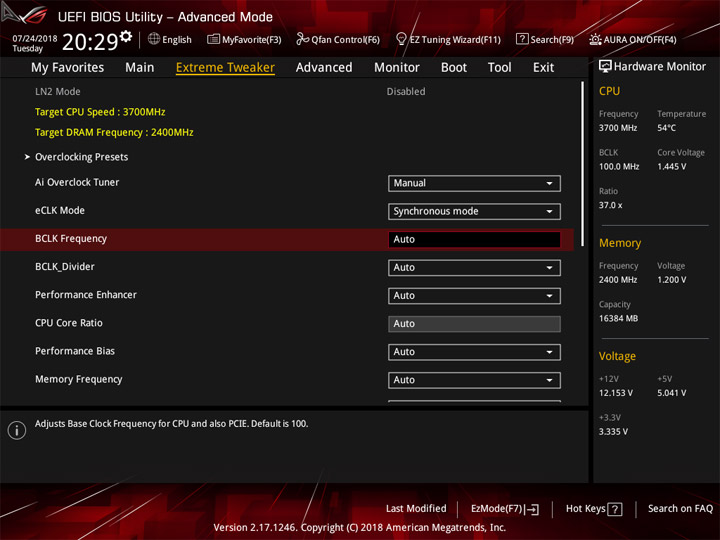
Task: Click the CPU Temperature 54°C value
Action: 666,128
